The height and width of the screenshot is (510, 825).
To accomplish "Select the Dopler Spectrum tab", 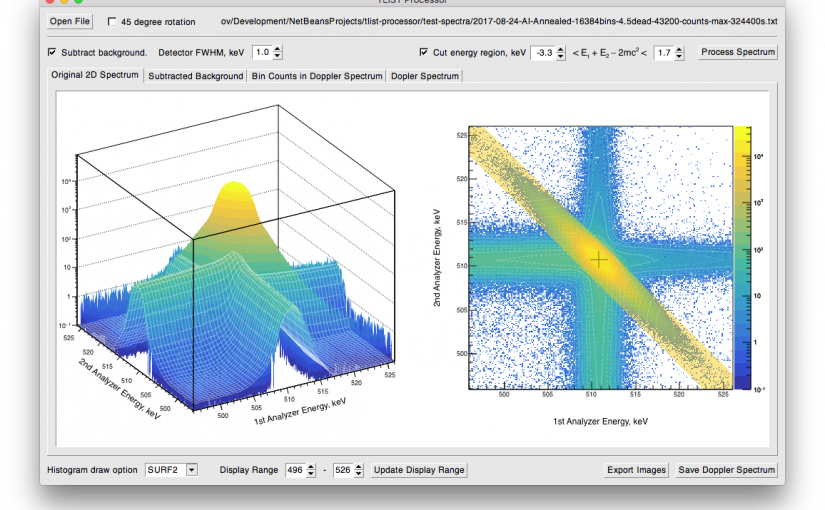I will pyautogui.click(x=425, y=75).
